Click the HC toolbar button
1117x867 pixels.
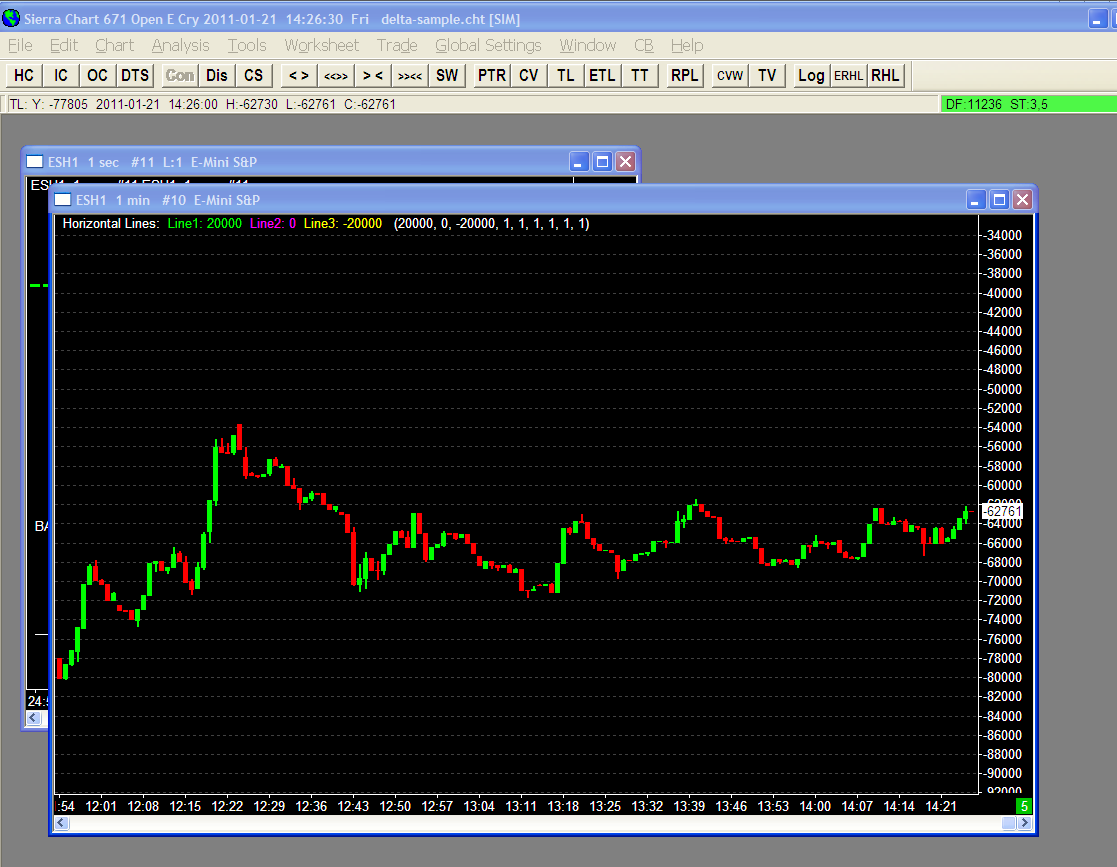(24, 76)
